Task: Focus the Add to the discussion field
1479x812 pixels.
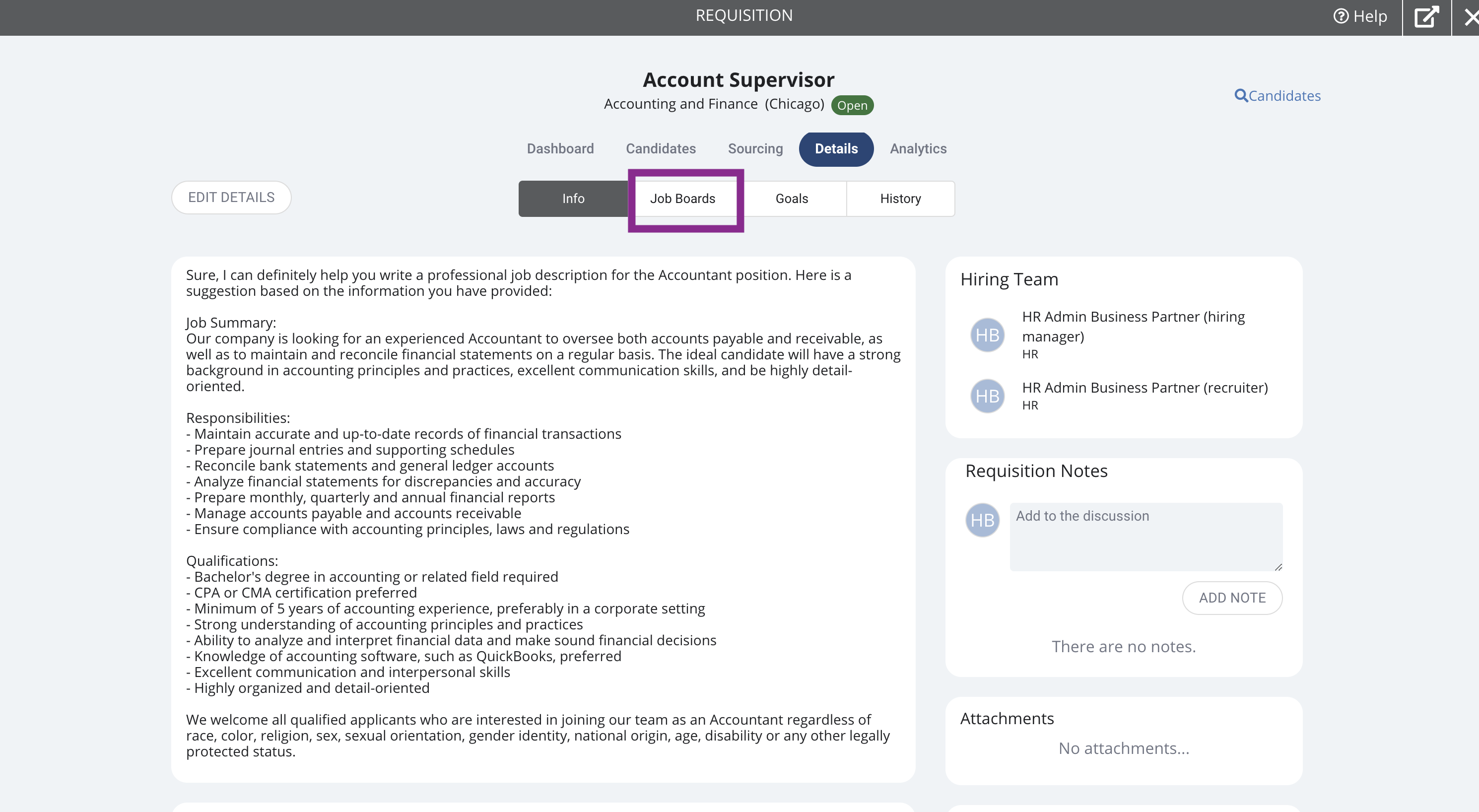Action: point(1145,537)
